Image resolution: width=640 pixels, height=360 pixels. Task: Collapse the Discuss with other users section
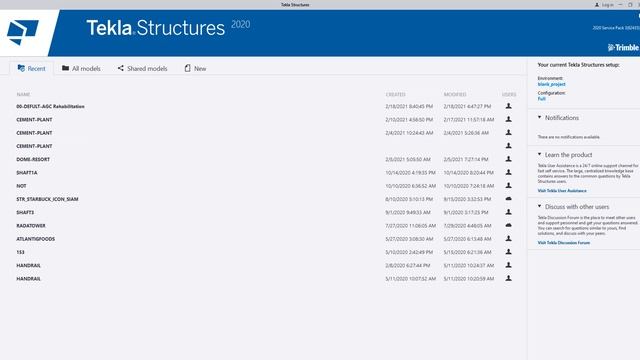coord(539,207)
